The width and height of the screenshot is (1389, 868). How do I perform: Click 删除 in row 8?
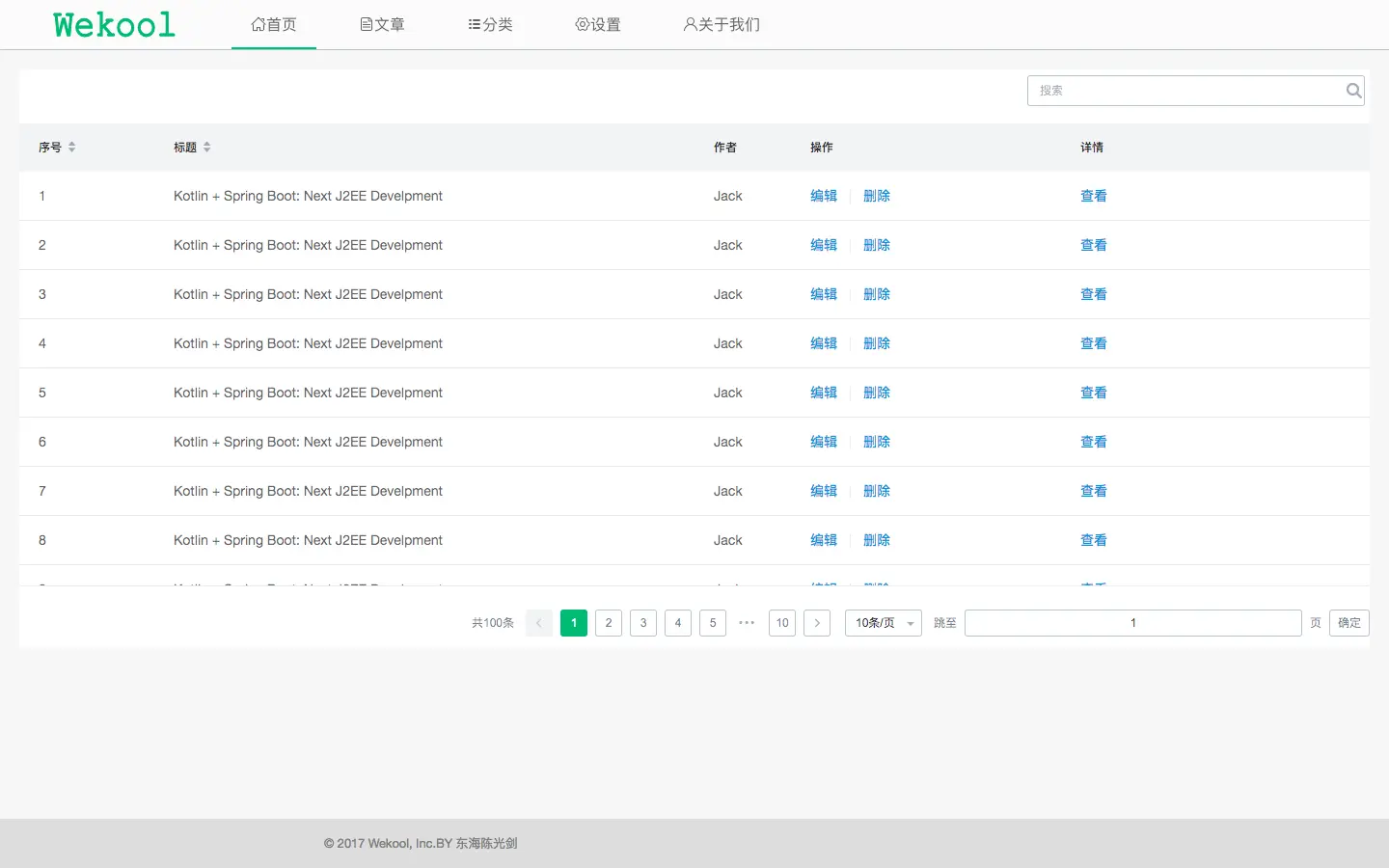(x=877, y=540)
